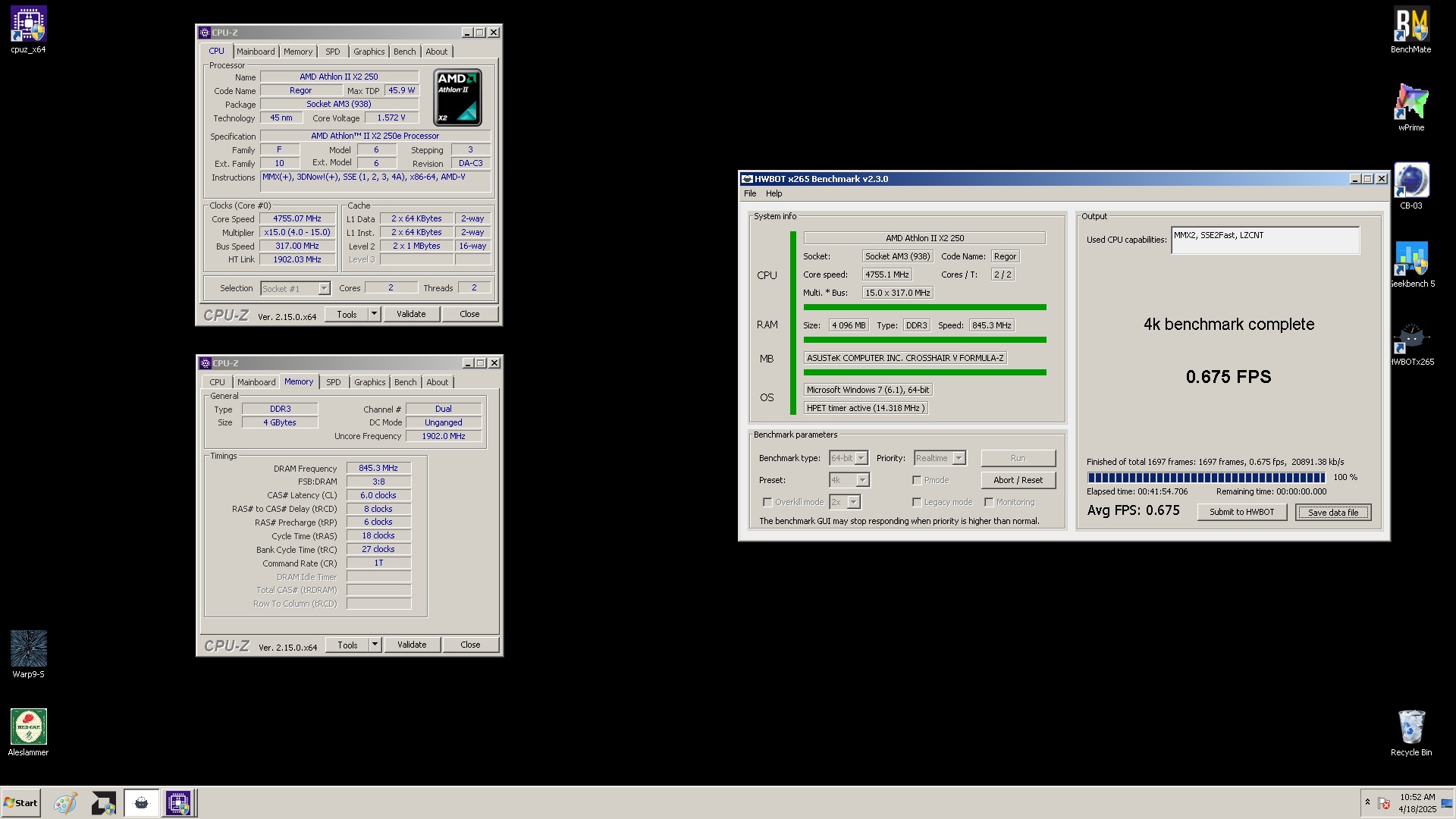Switch to CPU tab in lower CPU-Z
Screen dimensions: 1456x819
(x=217, y=383)
